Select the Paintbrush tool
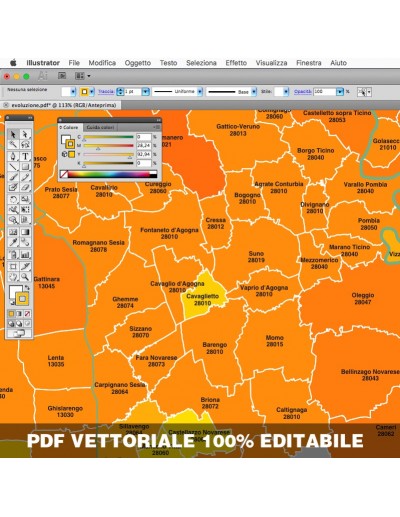 [13, 177]
